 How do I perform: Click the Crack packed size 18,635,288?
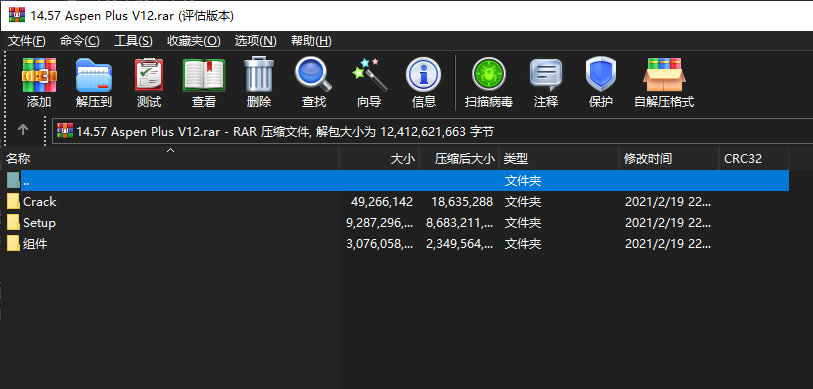coord(461,202)
